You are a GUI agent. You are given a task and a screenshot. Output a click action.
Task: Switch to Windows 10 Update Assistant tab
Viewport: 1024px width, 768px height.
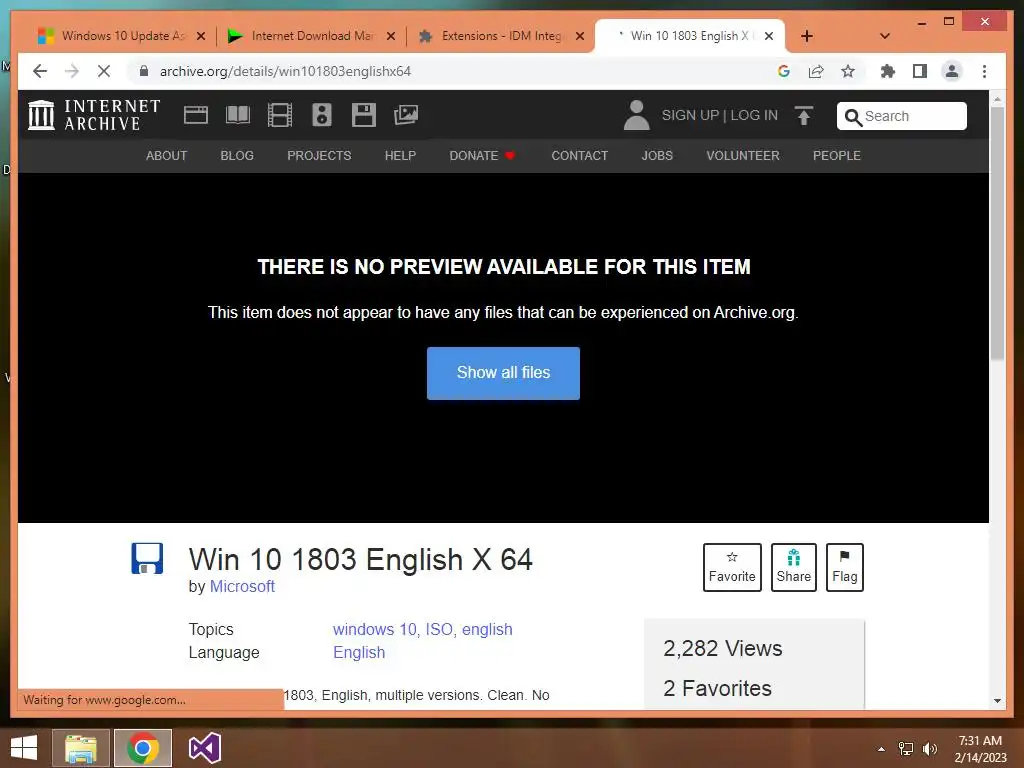[x=121, y=36]
